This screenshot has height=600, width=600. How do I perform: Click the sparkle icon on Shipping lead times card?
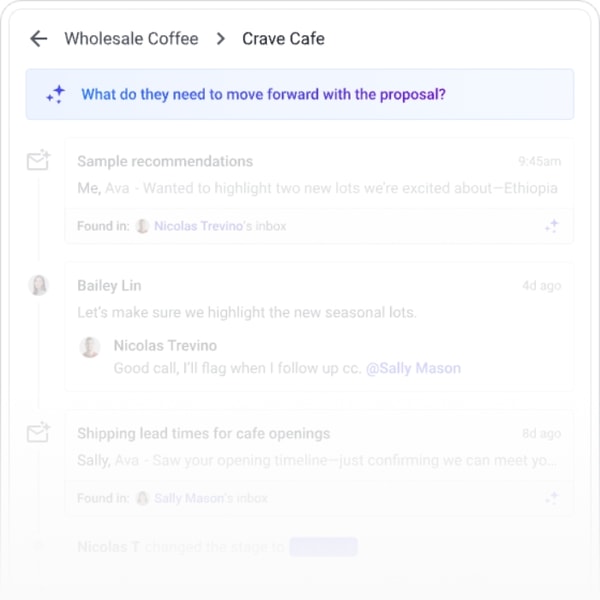pyautogui.click(x=552, y=498)
